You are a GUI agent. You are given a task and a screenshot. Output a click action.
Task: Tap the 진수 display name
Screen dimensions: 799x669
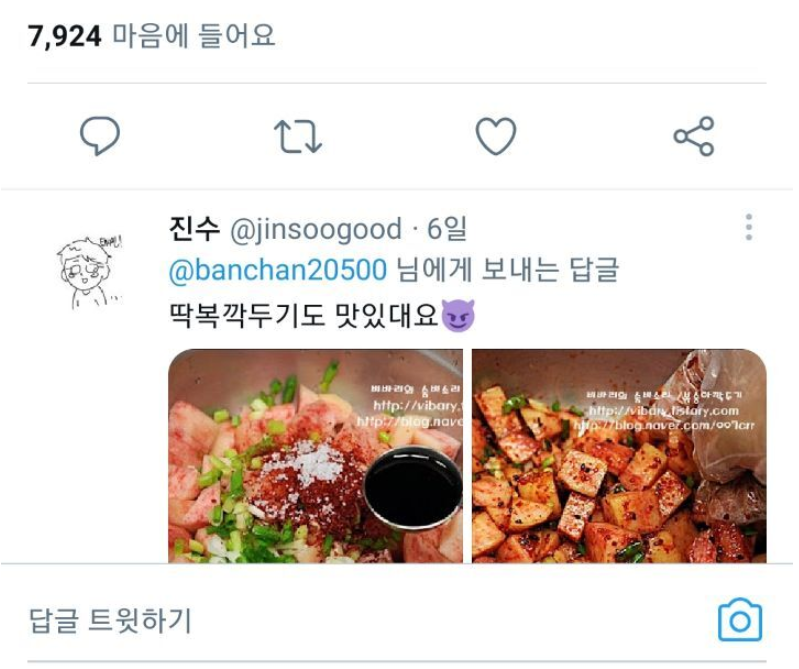click(194, 229)
